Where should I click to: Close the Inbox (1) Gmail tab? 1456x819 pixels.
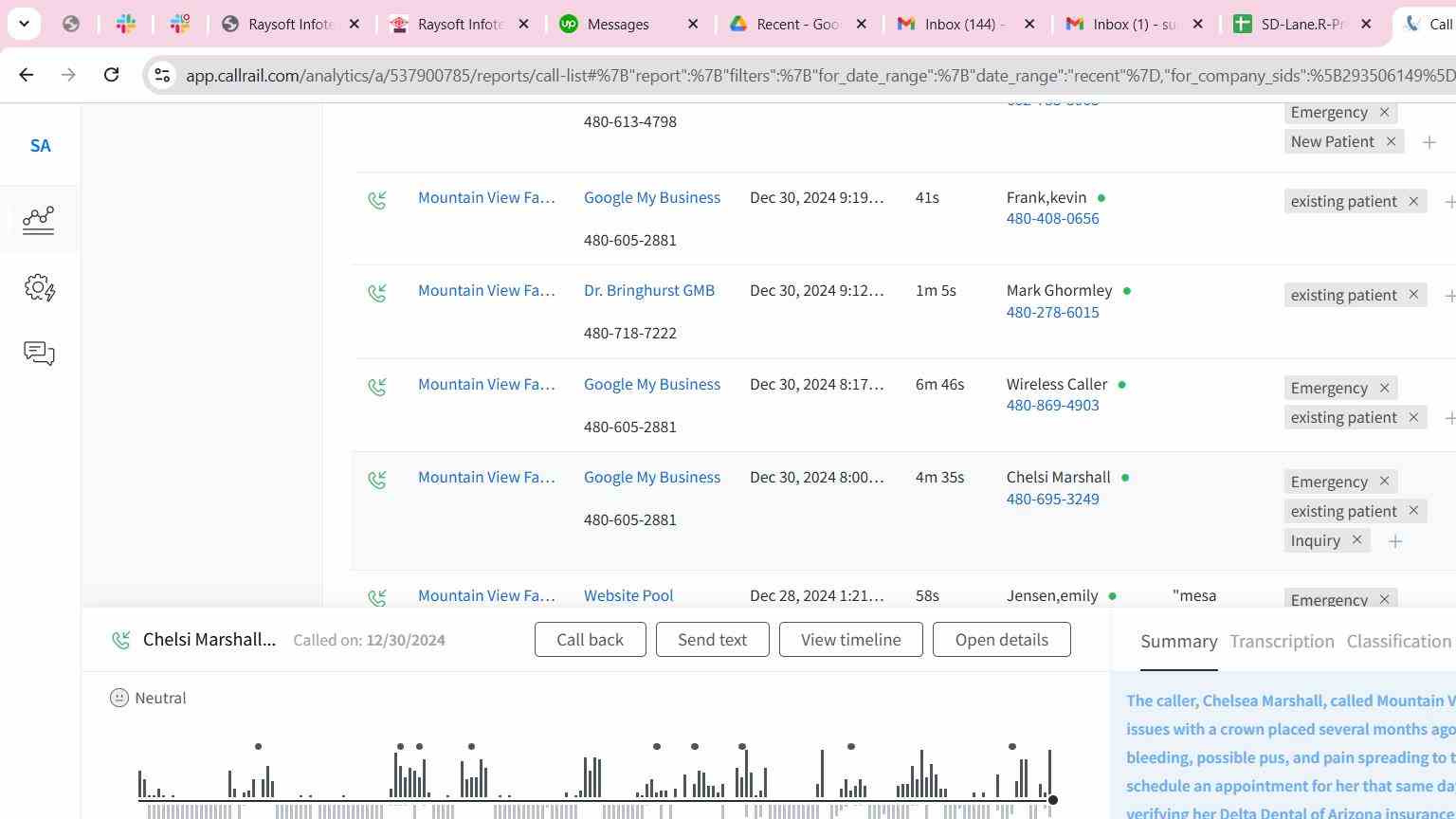pos(1197,24)
